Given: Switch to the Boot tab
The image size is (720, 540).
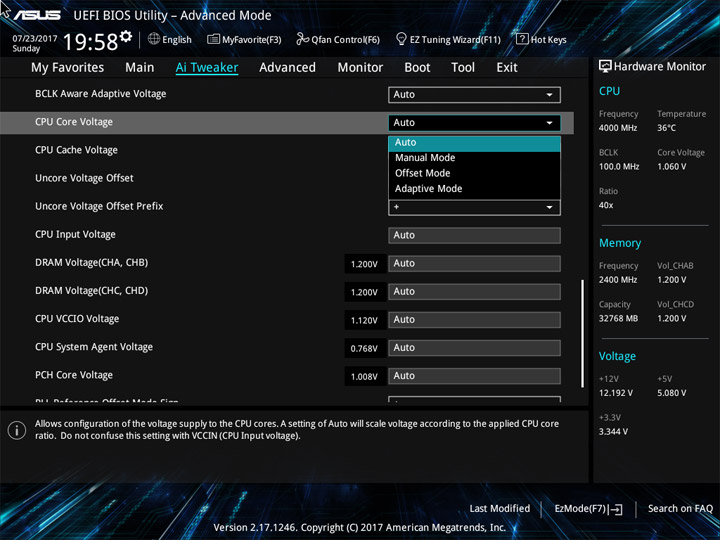Looking at the screenshot, I should coord(417,68).
